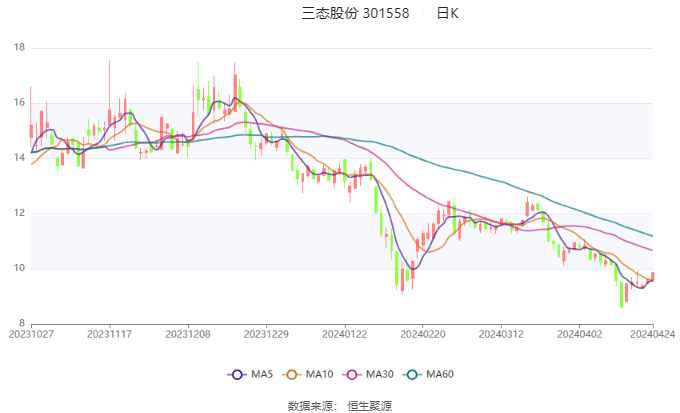The height and width of the screenshot is (413, 680).
Task: Hide the MA5 line via its label
Action: pyautogui.click(x=262, y=374)
